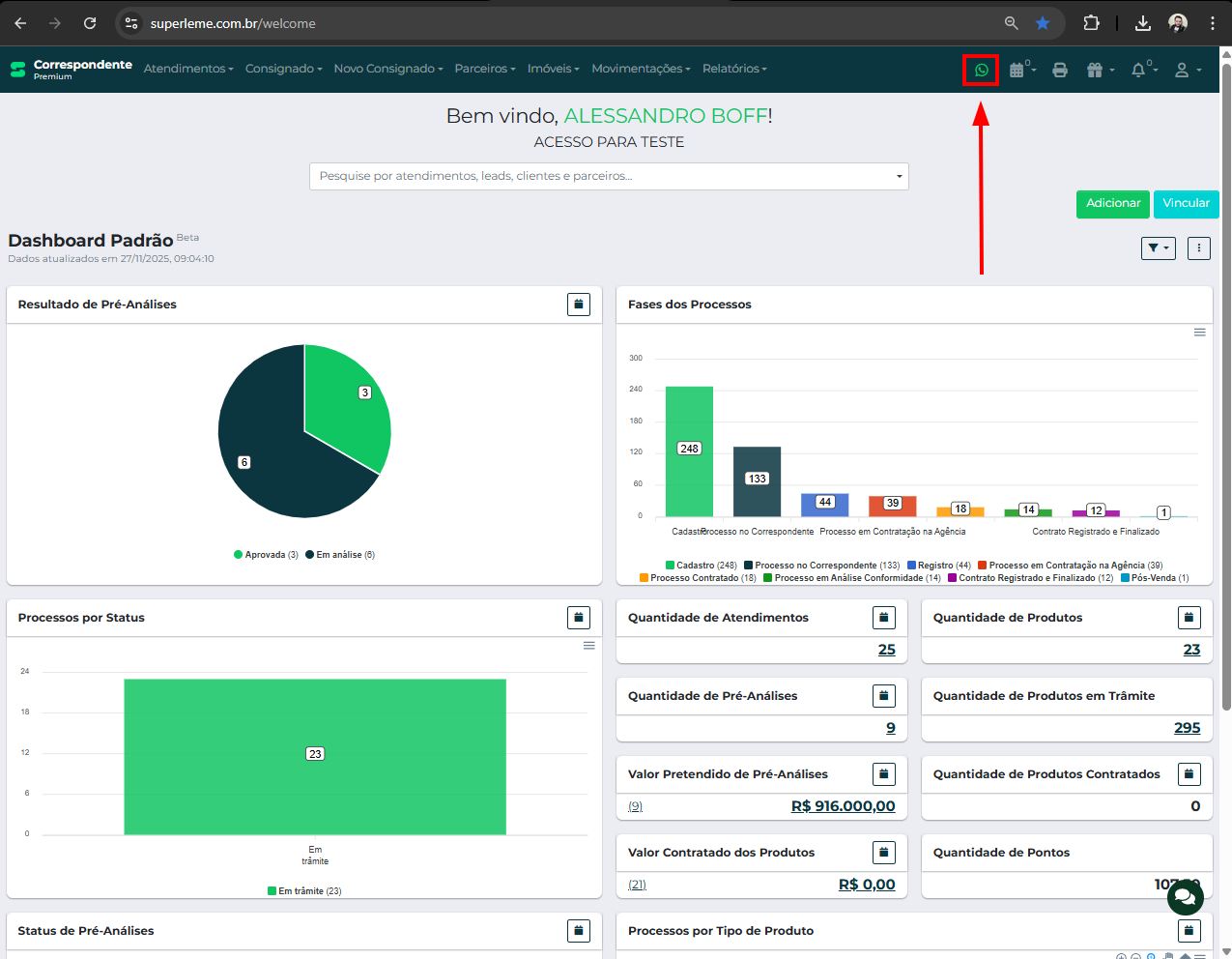Click calendar icon on Resultado de Pré-Análises

point(578,305)
